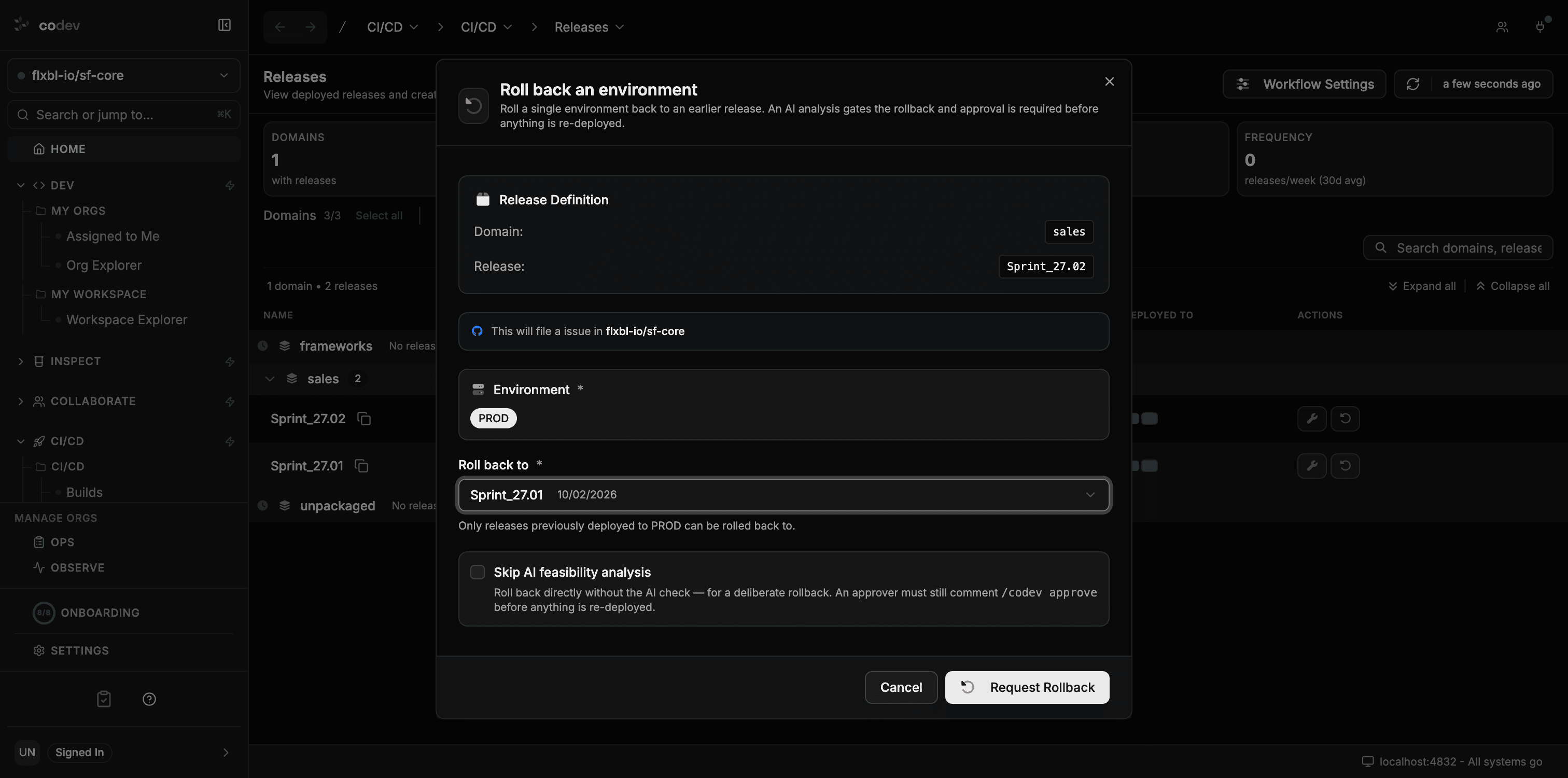The height and width of the screenshot is (778, 1568).
Task: Select the PROD environment pill
Action: (x=493, y=418)
